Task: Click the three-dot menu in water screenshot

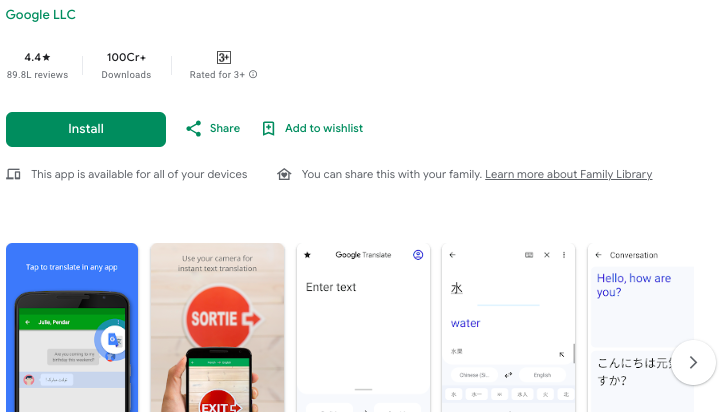Action: pos(564,255)
